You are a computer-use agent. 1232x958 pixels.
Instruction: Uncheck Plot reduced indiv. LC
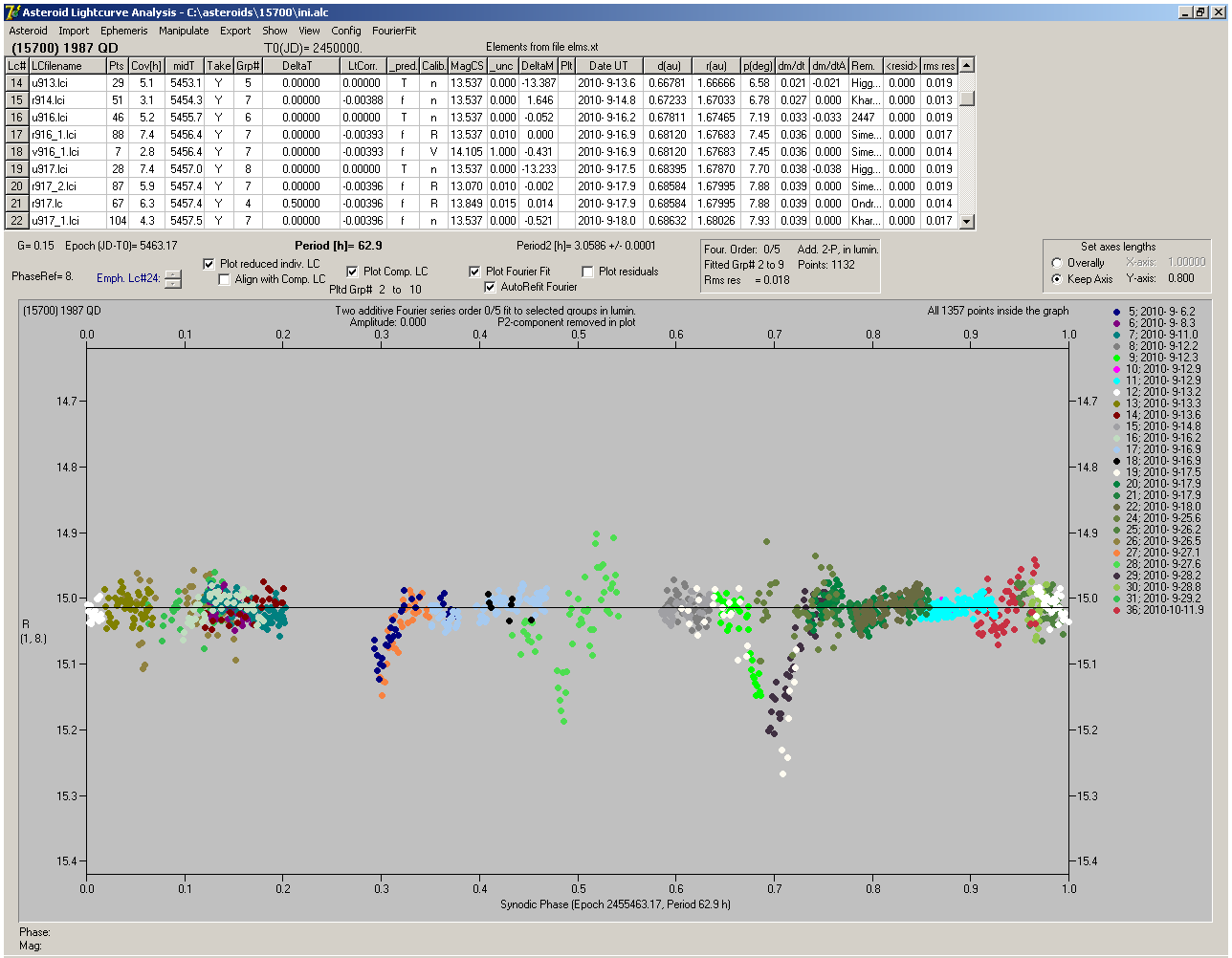click(209, 264)
